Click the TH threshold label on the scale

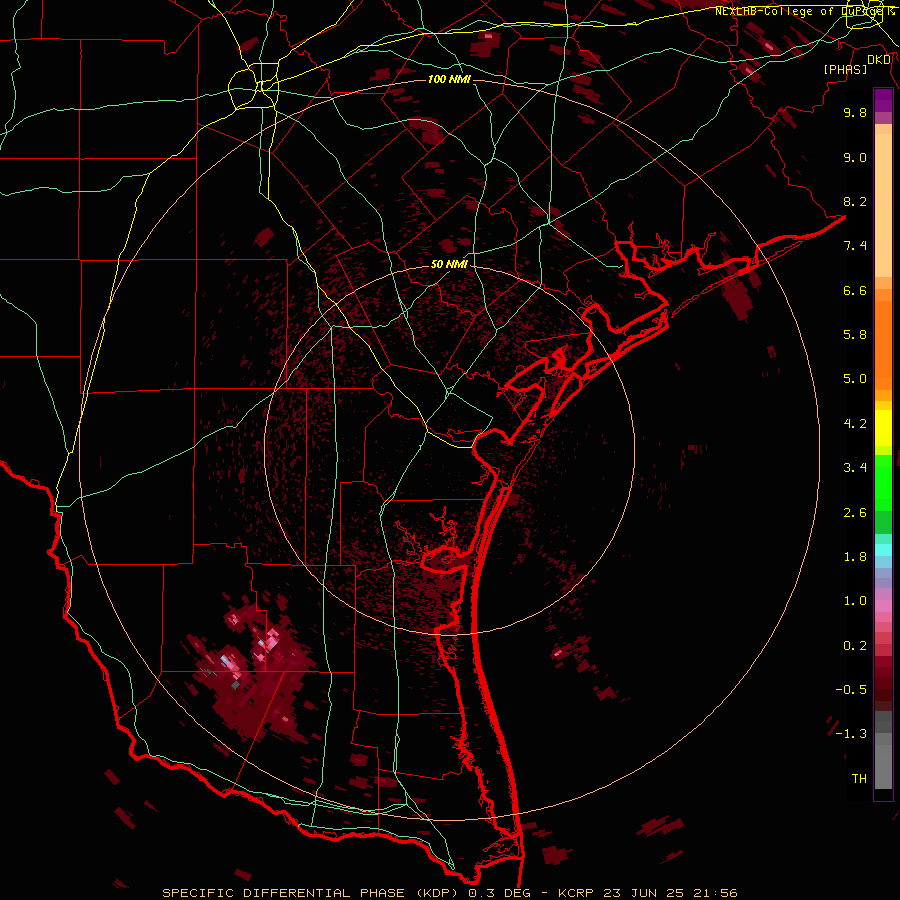point(859,779)
